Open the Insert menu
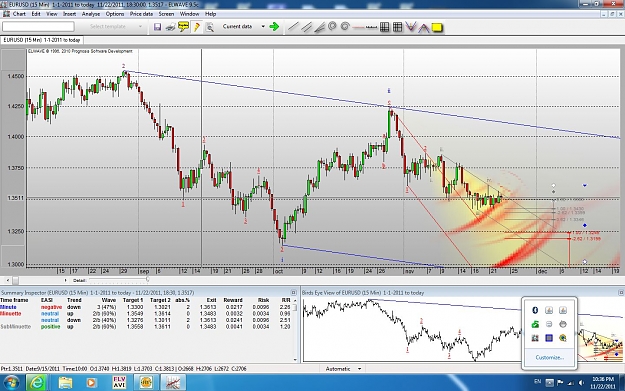This screenshot has width=625, height=391. (x=69, y=14)
